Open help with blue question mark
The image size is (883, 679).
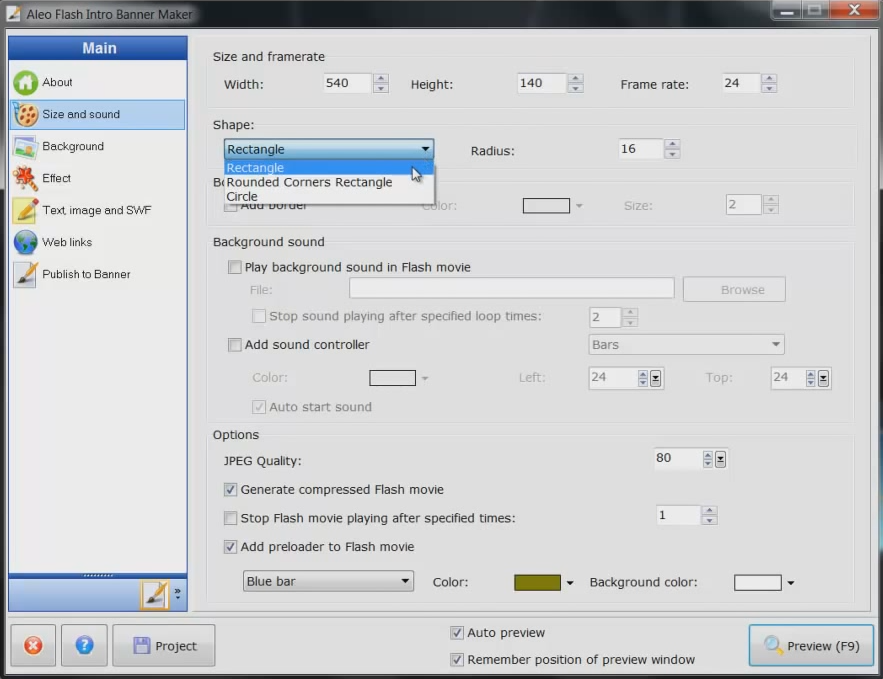pos(84,645)
